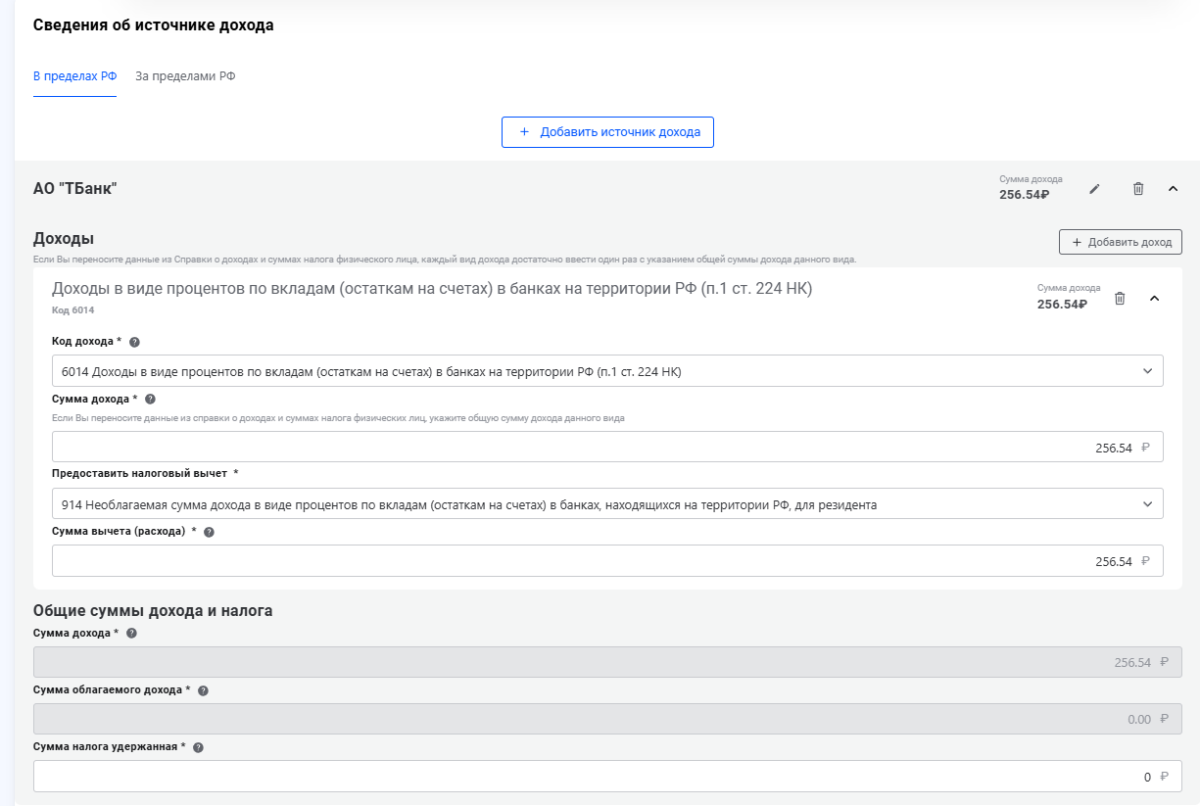Select the В пределах РФ tab
This screenshot has width=1200, height=806.
pyautogui.click(x=75, y=76)
